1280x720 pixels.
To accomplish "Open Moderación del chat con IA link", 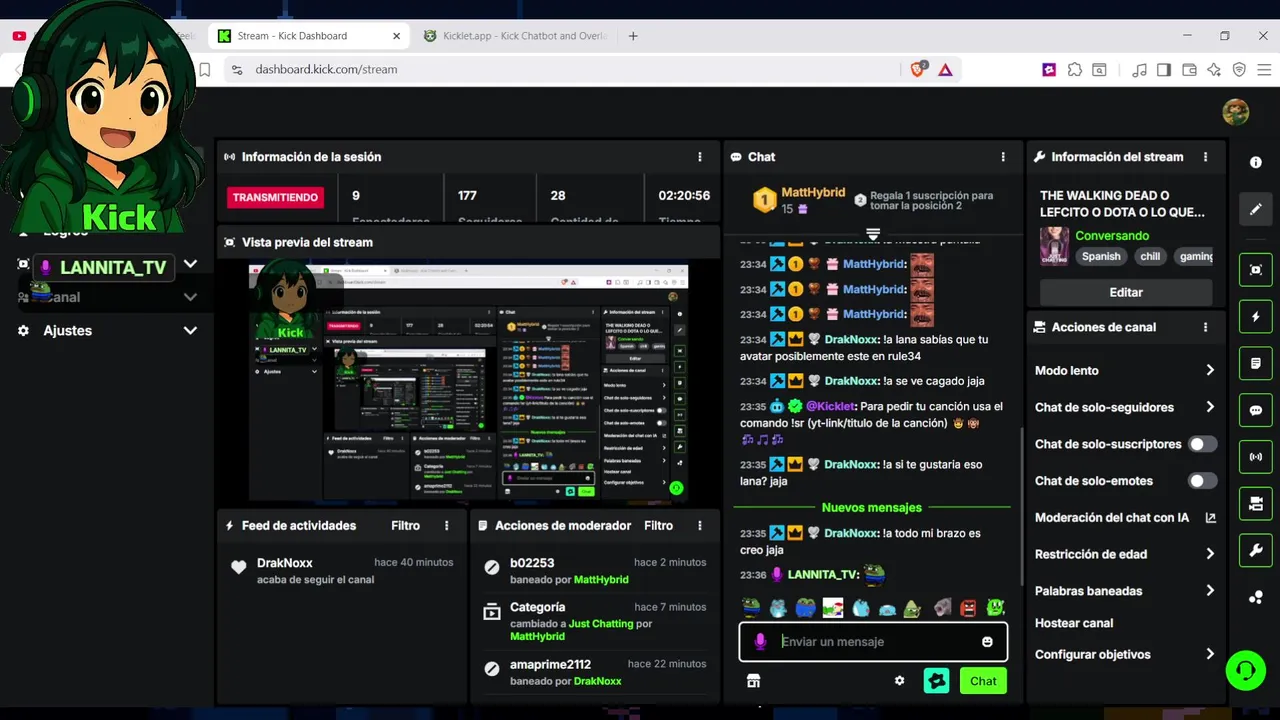I will point(1124,518).
